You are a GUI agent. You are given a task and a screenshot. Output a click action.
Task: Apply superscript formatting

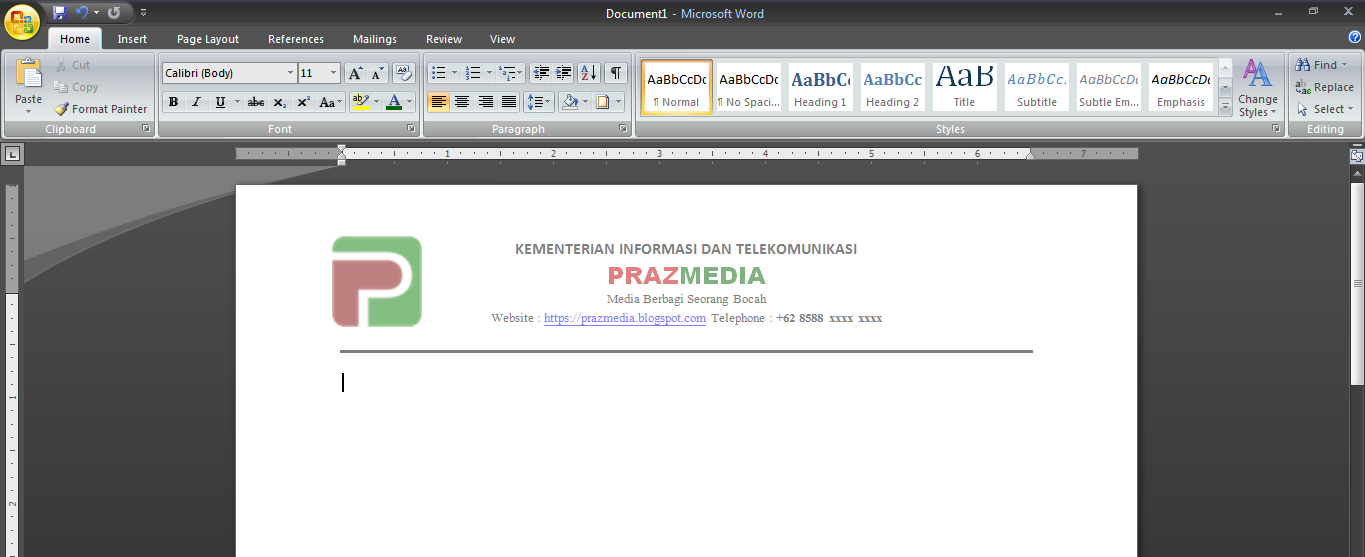pos(303,102)
